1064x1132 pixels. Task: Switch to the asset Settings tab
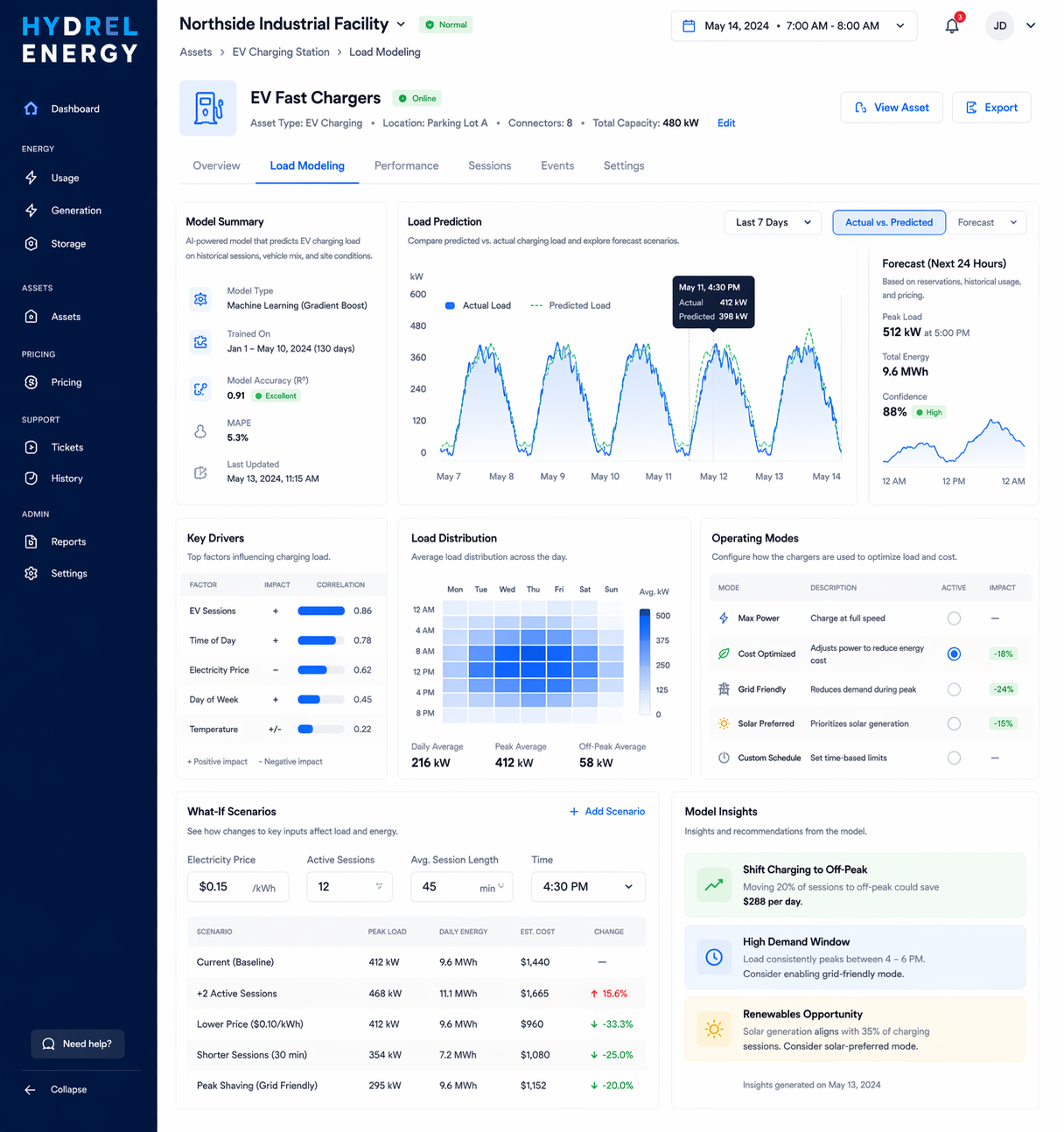coord(624,165)
